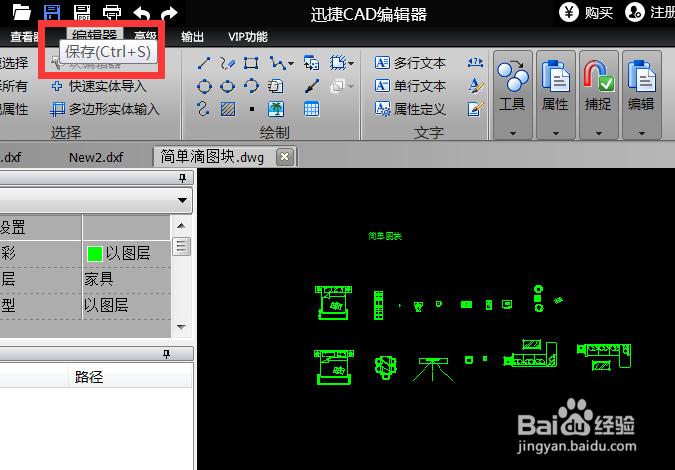The height and width of the screenshot is (470, 675).
Task: Select the Point drawing tool
Action: tap(251, 109)
